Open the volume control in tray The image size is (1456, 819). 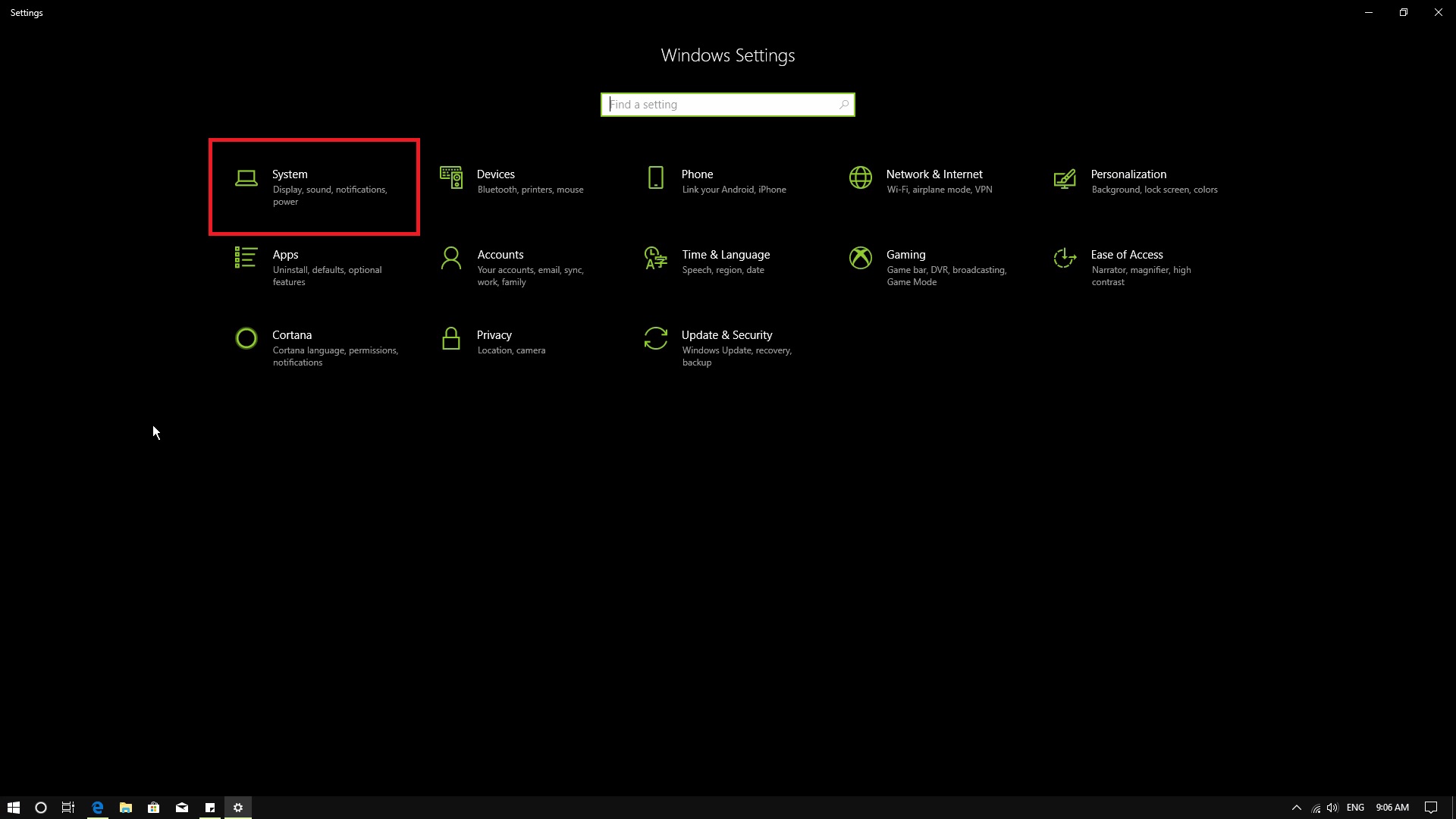1332,808
